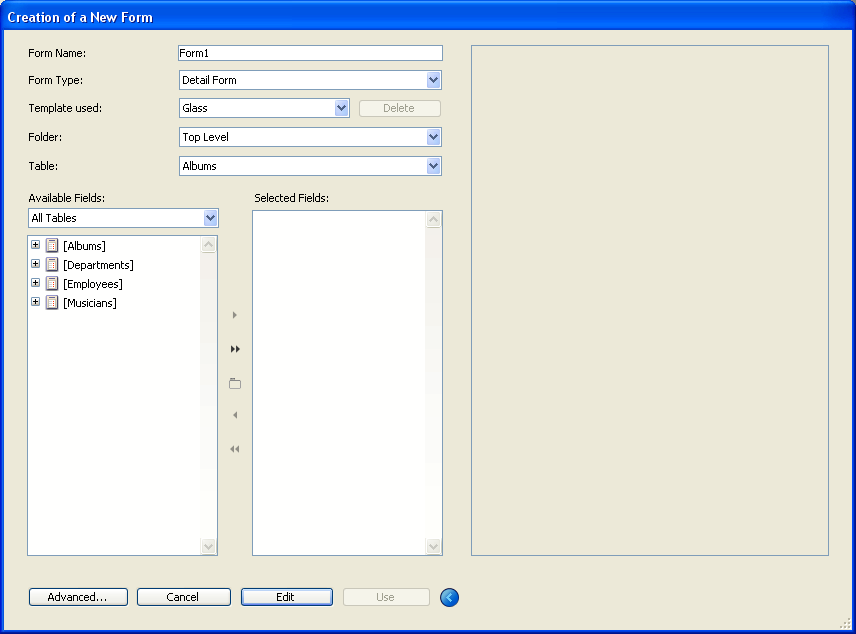Click the Employees table icon
The image size is (856, 634).
[x=52, y=283]
